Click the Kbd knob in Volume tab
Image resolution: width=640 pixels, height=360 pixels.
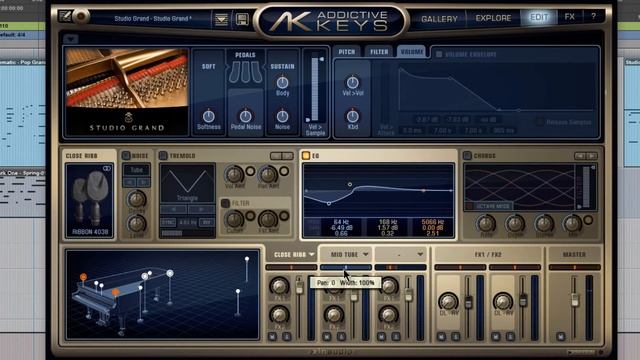(353, 116)
